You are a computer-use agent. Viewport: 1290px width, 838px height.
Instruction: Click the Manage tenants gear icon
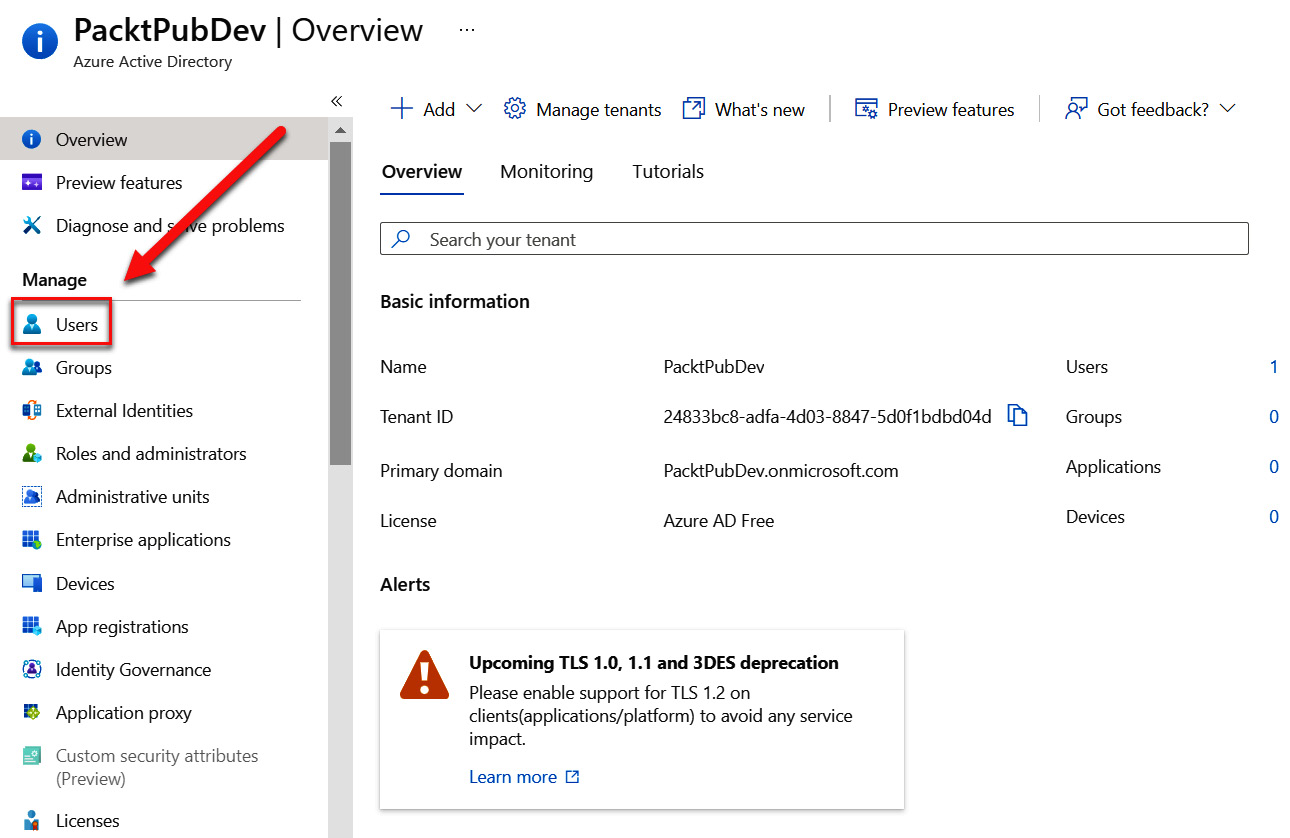coord(514,109)
